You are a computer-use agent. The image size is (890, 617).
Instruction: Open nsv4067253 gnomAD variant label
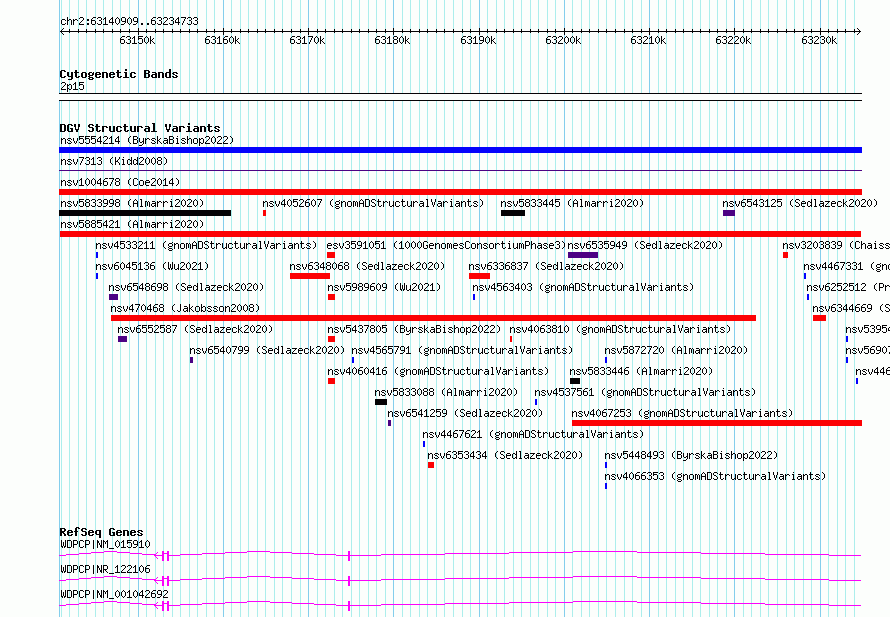[x=682, y=413]
